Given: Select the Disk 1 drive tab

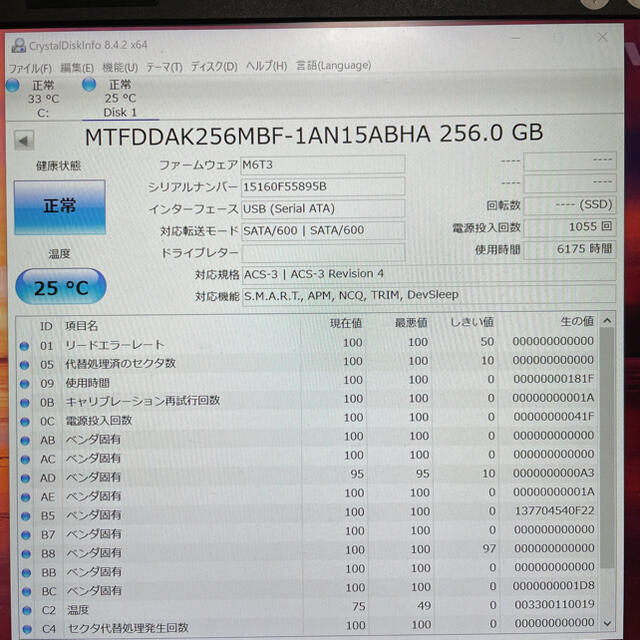Looking at the screenshot, I should (x=120, y=98).
